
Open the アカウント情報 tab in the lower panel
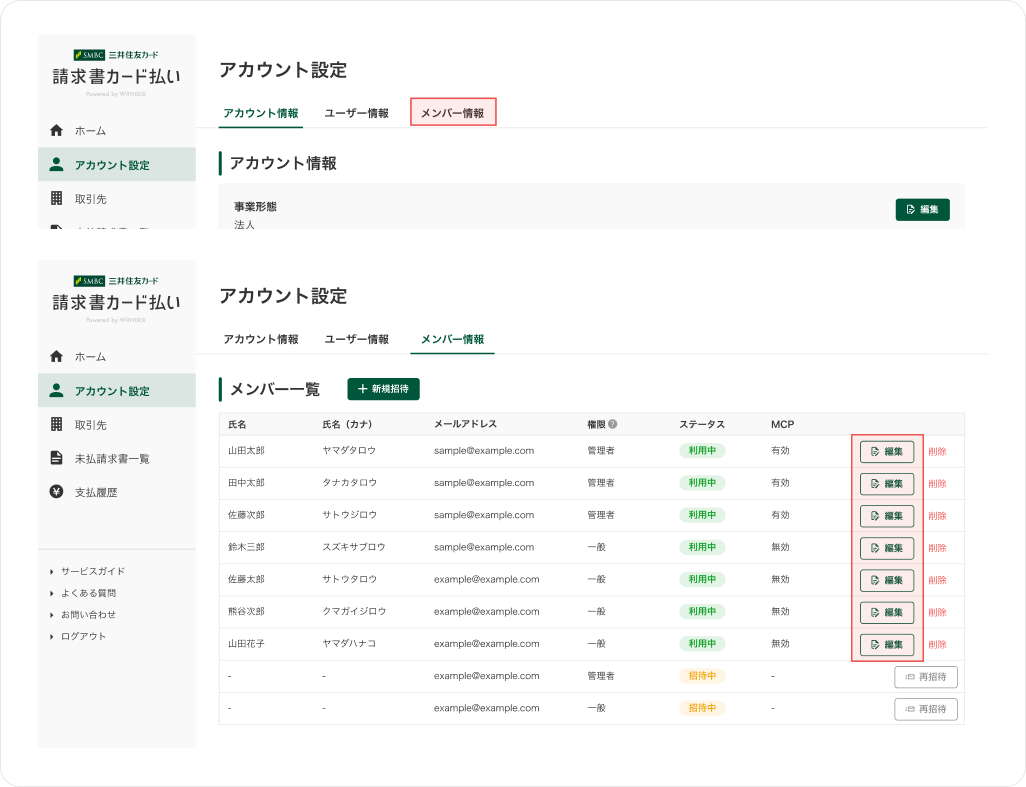coord(260,339)
